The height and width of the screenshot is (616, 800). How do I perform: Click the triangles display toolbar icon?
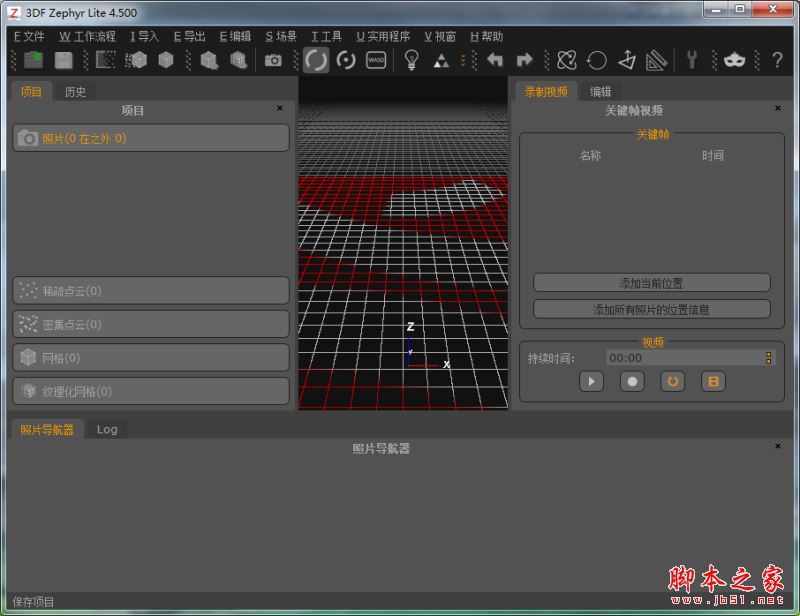441,61
